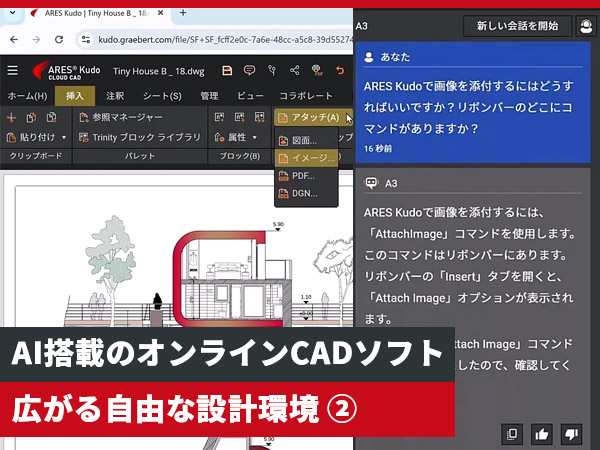
Task: Choose PDF... in the attach menu
Action: point(301,175)
